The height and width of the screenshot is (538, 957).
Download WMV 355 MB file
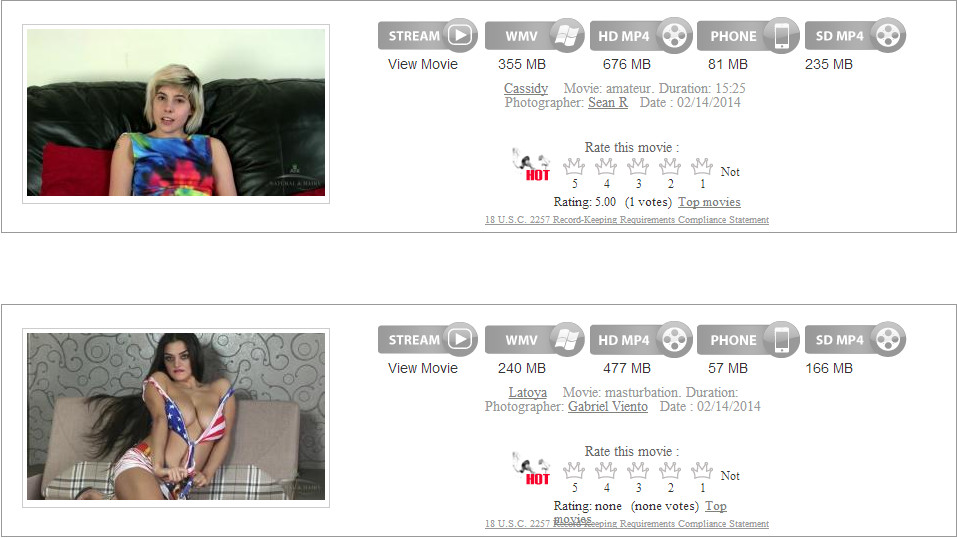pos(535,35)
